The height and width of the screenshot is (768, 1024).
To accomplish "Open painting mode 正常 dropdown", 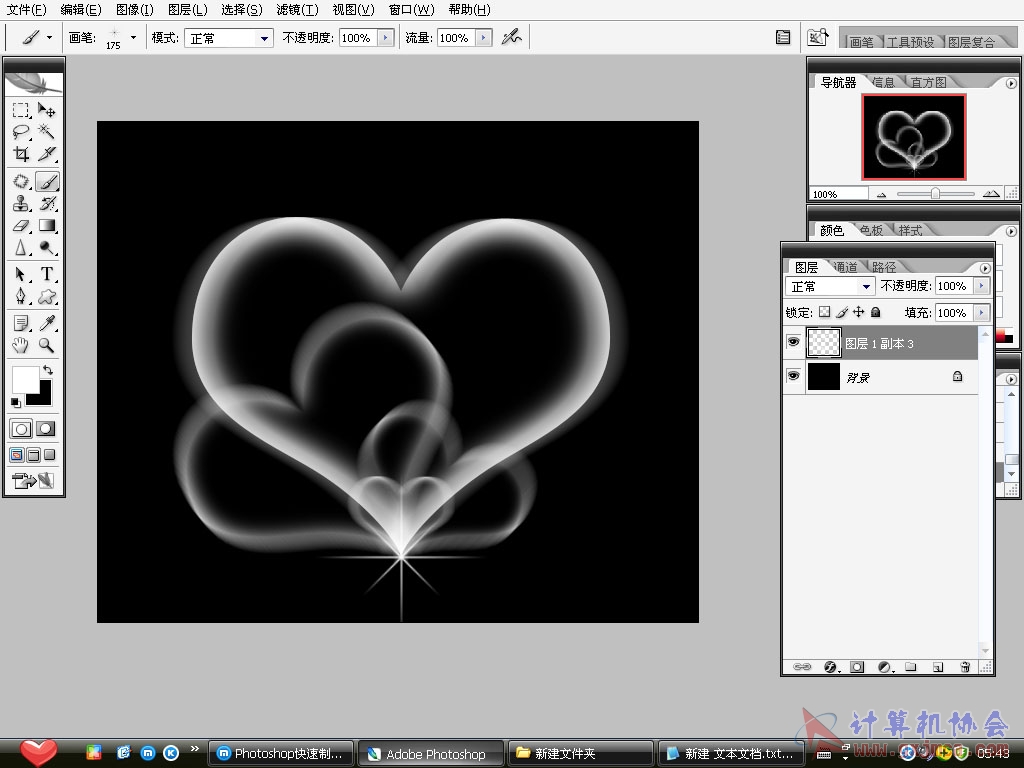I will tap(264, 39).
